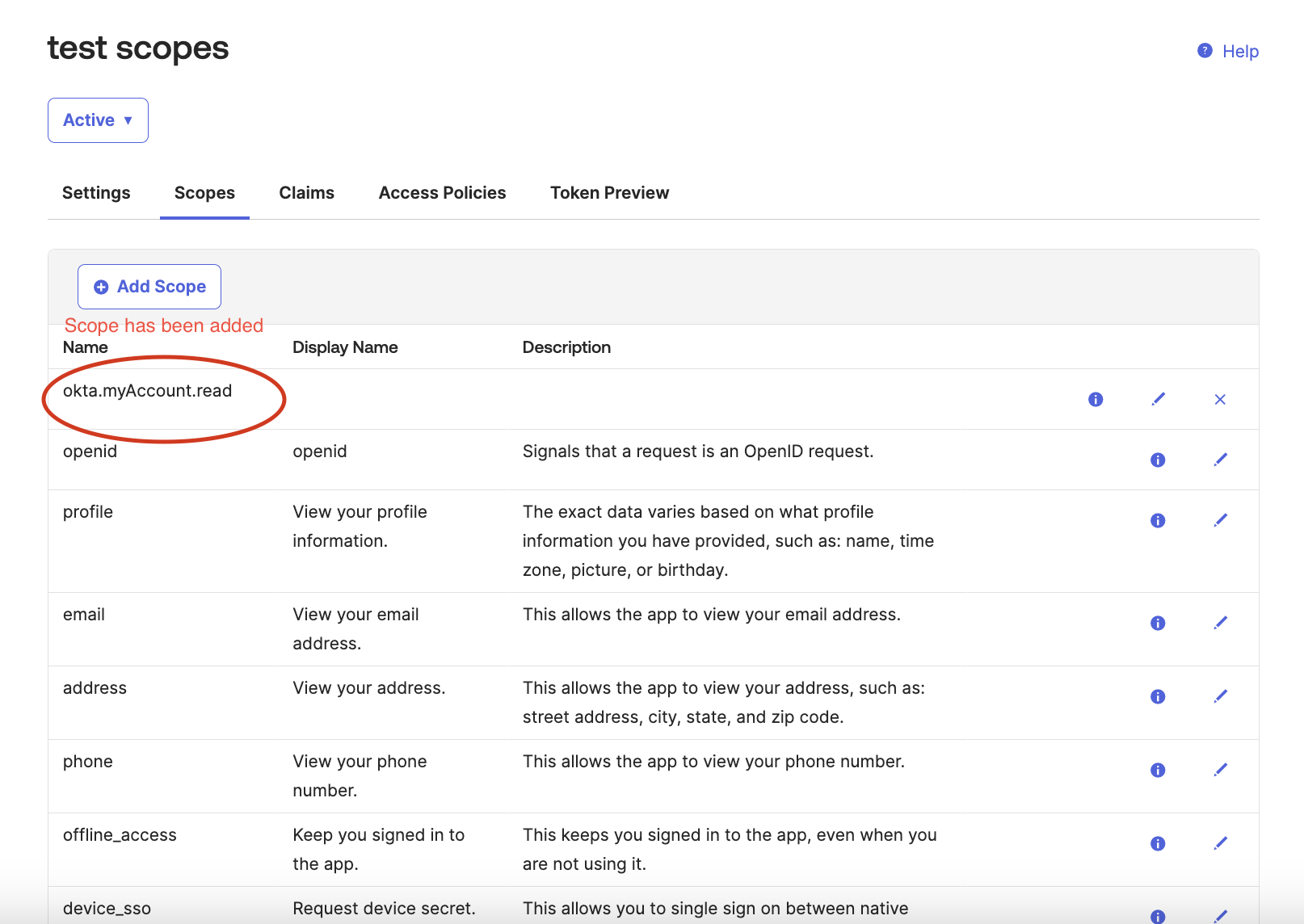
Task: Show info for the address scope
Action: click(x=1158, y=696)
